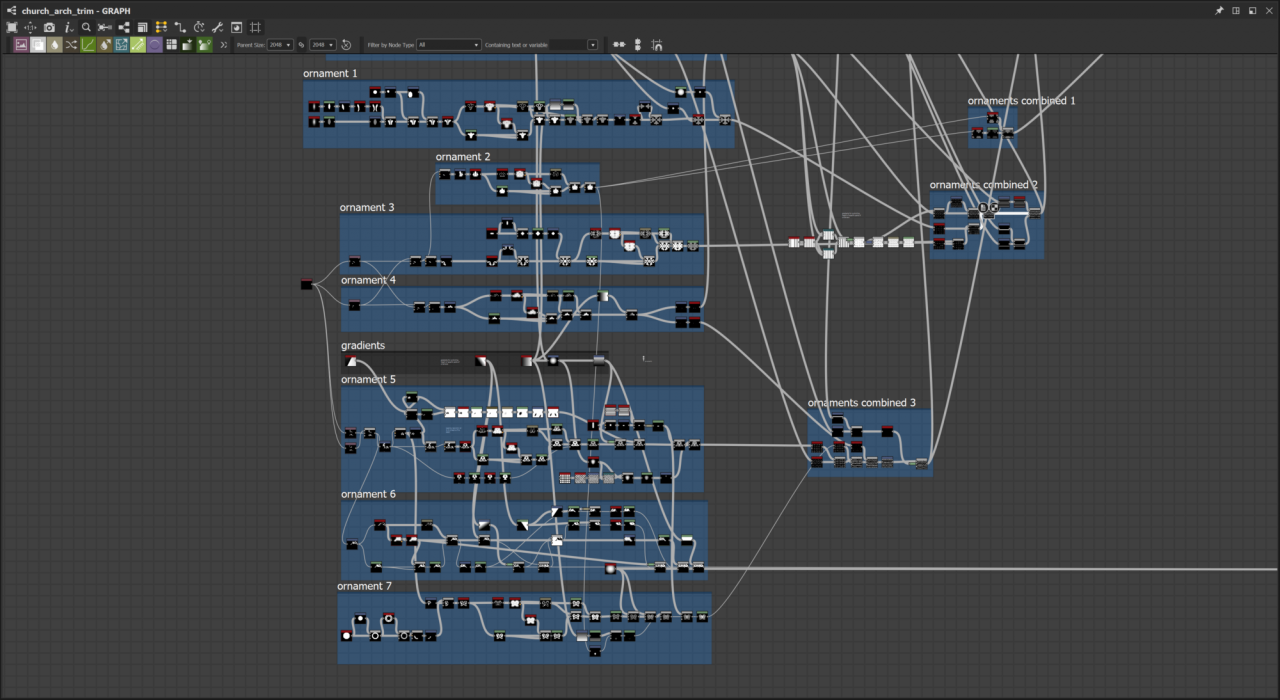Open the first Parent Size 2048 dropdown
The height and width of the screenshot is (700, 1280).
pos(280,45)
